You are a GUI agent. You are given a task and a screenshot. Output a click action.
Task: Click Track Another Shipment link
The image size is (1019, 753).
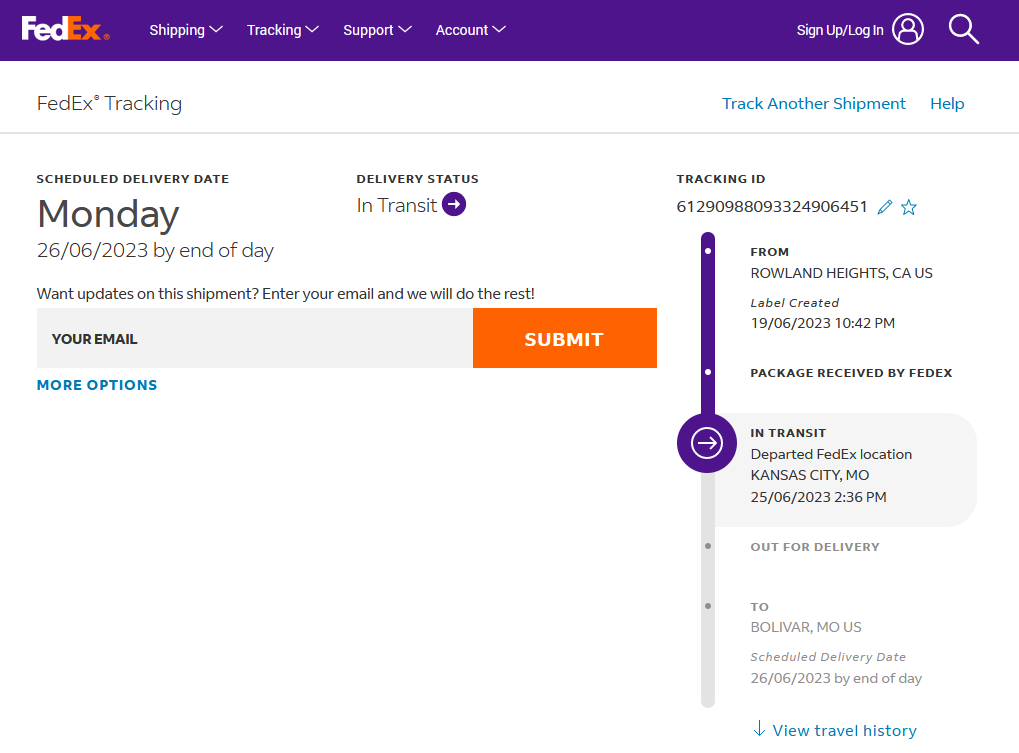pyautogui.click(x=813, y=103)
